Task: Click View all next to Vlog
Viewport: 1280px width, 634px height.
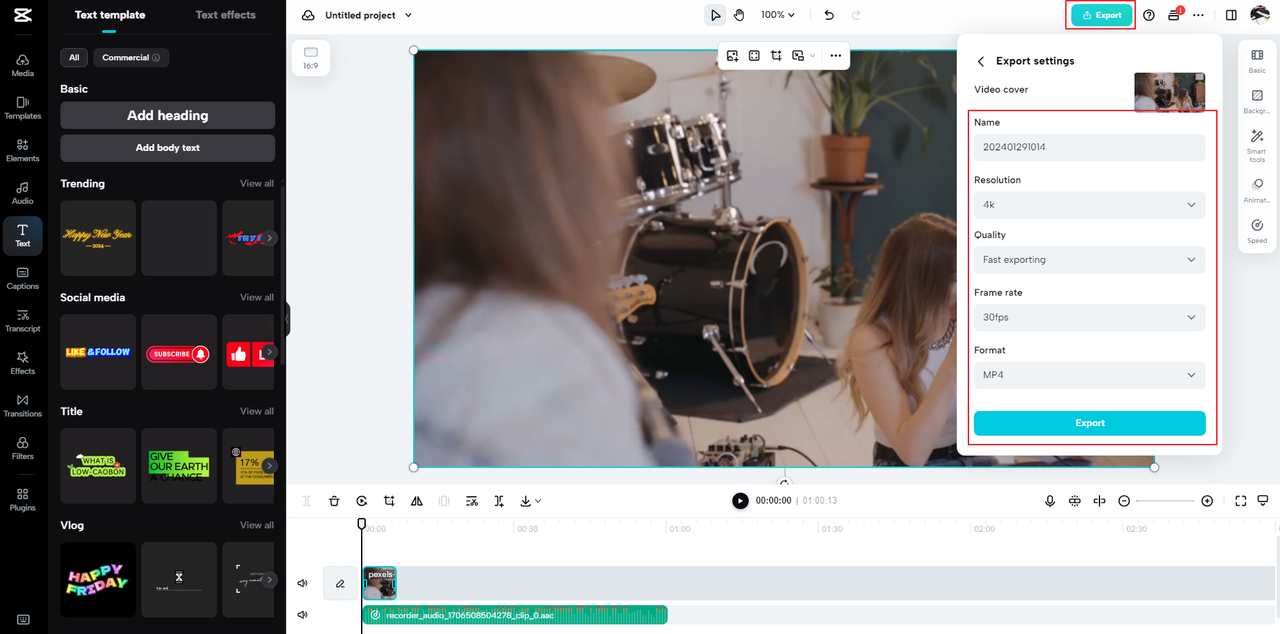Action: (256, 526)
